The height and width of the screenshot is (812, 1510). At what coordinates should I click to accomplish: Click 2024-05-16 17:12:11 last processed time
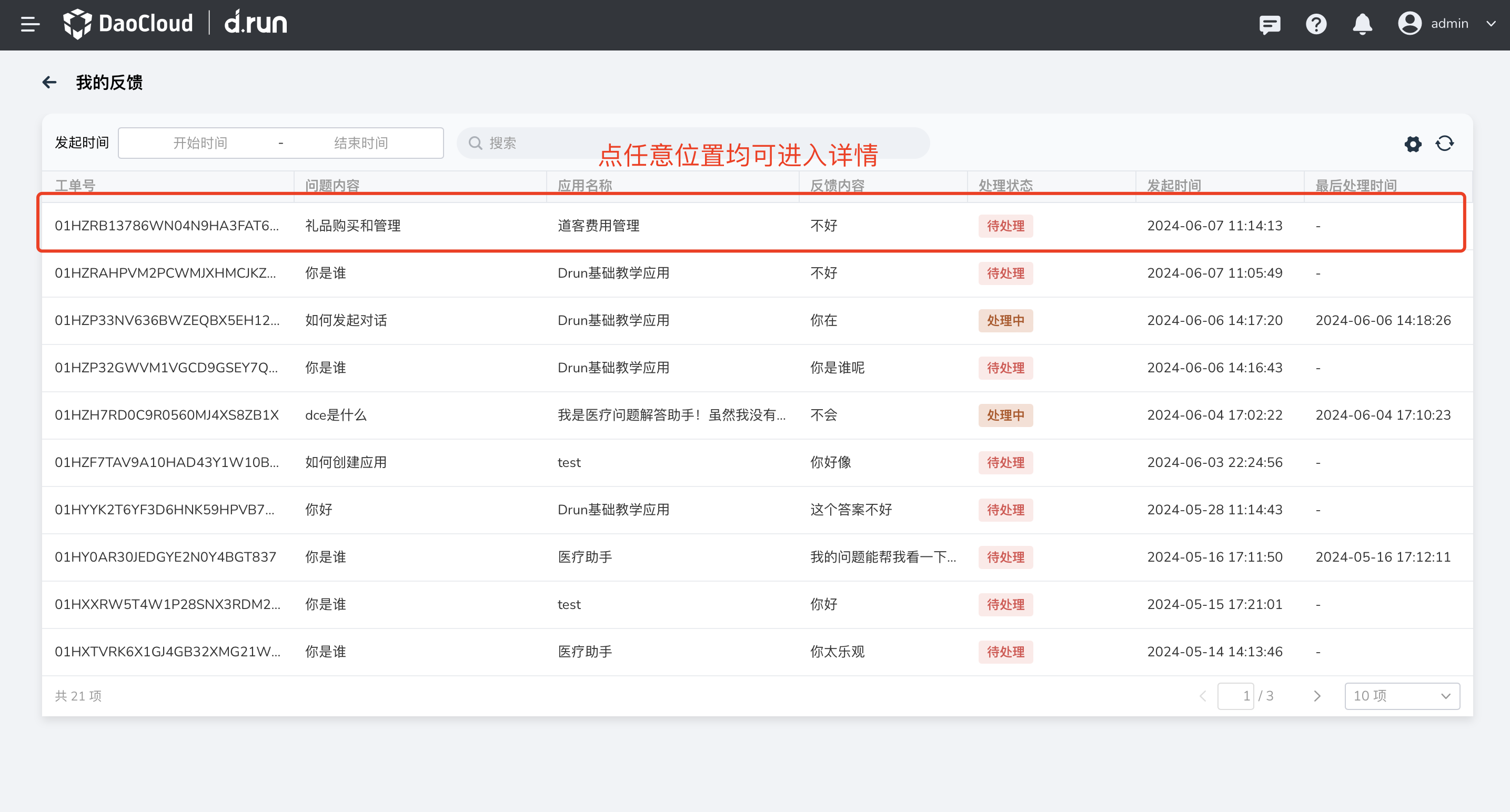tap(1383, 557)
